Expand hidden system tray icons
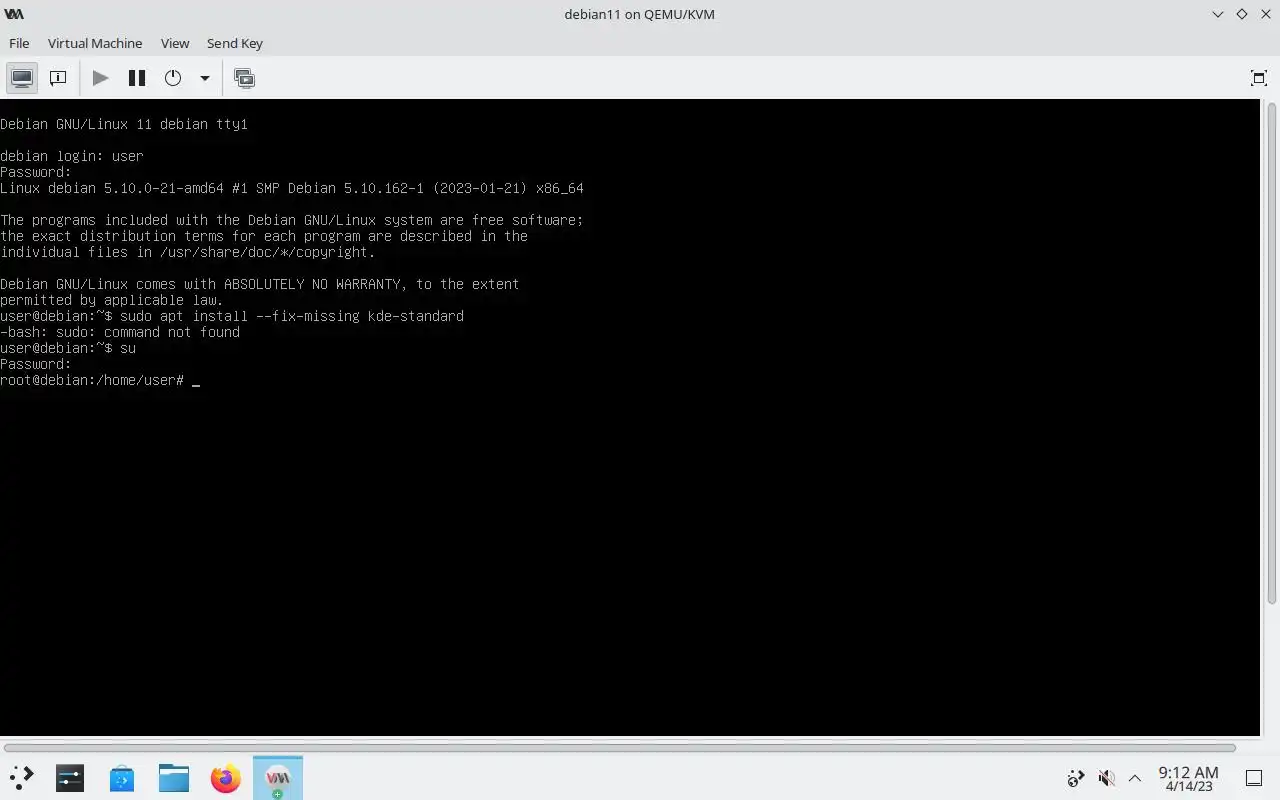The height and width of the screenshot is (800, 1280). pyautogui.click(x=1135, y=778)
